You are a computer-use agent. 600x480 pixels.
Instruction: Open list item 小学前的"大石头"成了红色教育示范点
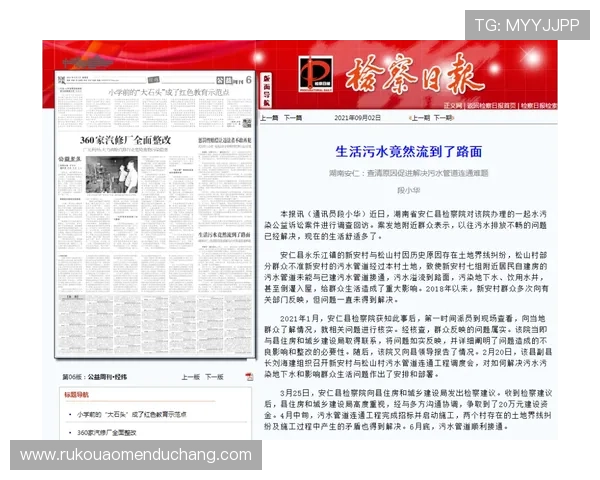click(132, 415)
